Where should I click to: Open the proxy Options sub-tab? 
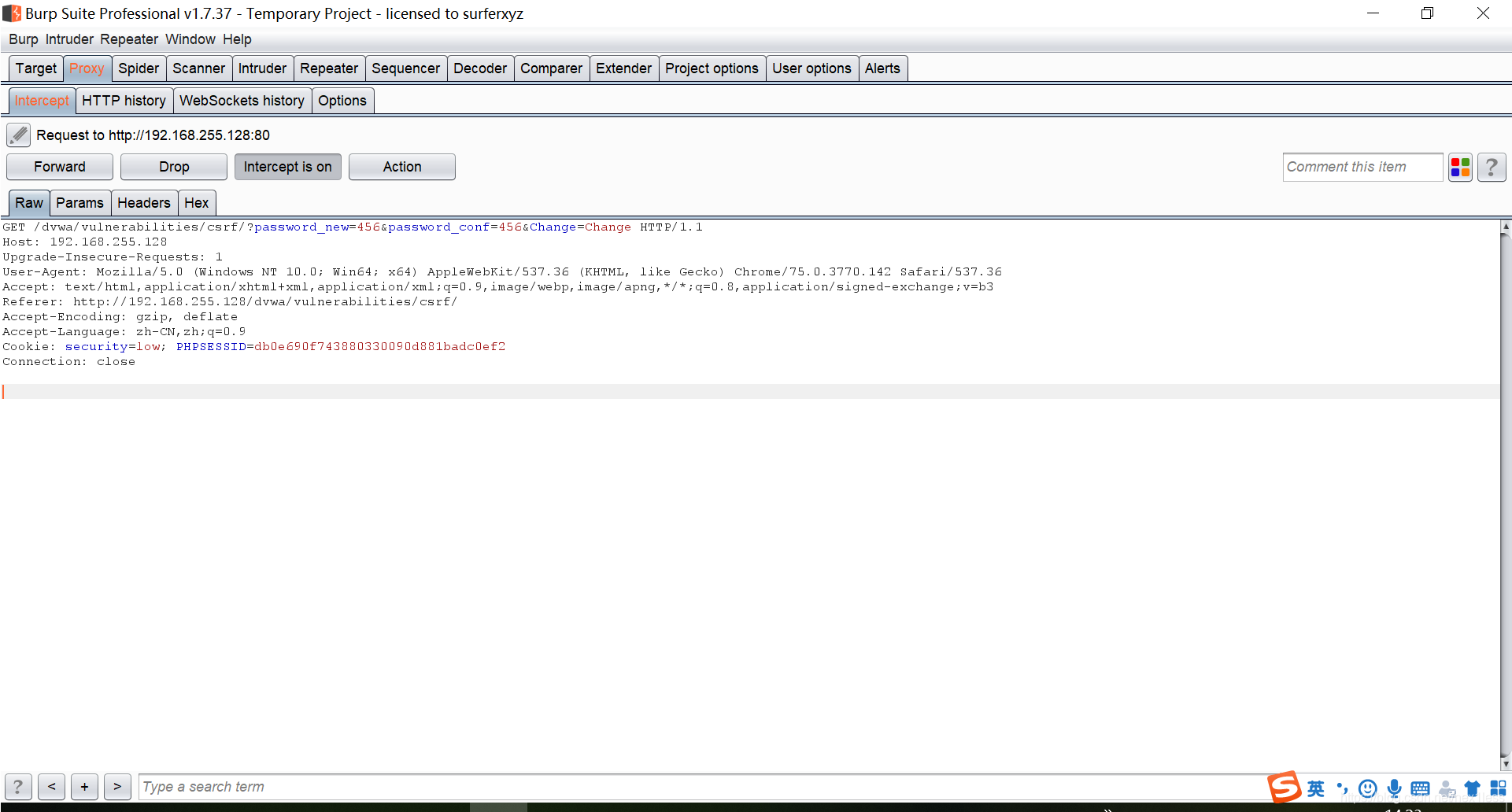click(342, 101)
